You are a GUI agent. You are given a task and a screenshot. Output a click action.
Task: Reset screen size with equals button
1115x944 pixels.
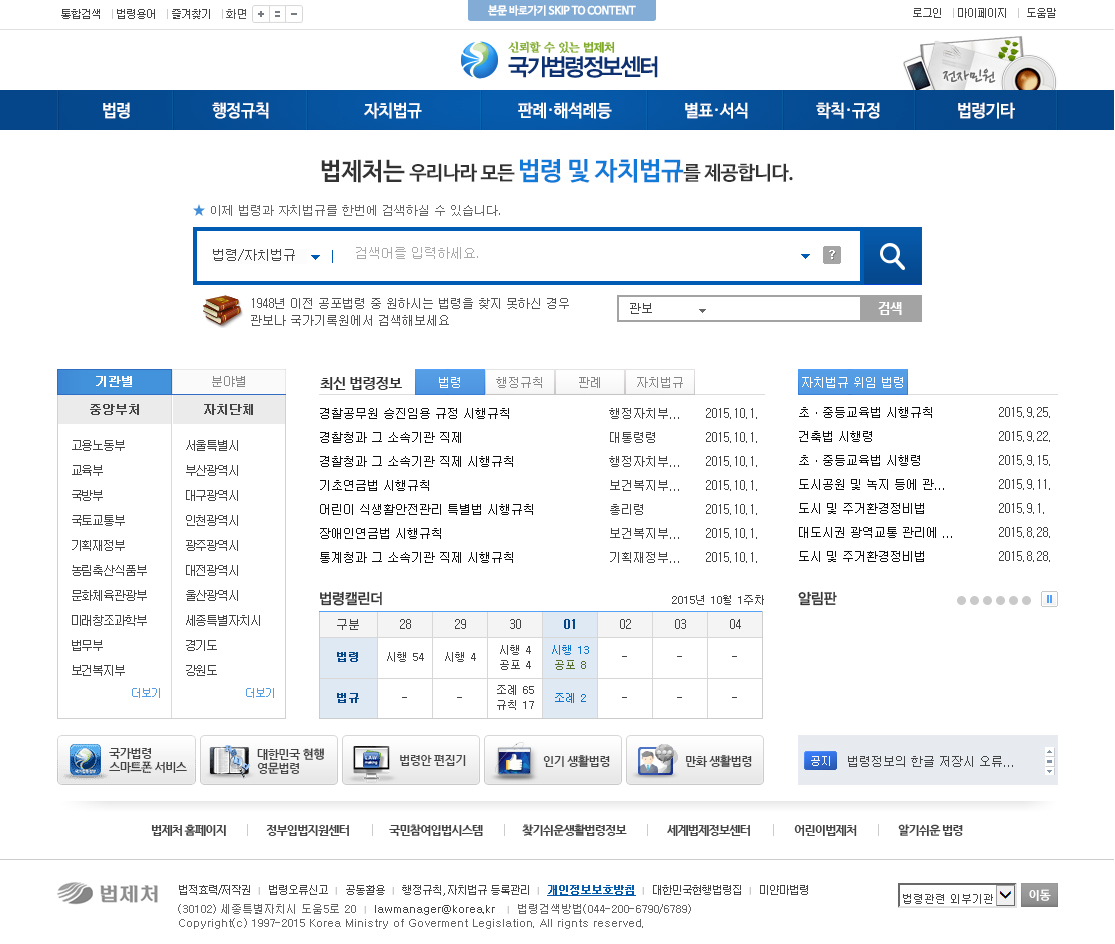tap(277, 14)
